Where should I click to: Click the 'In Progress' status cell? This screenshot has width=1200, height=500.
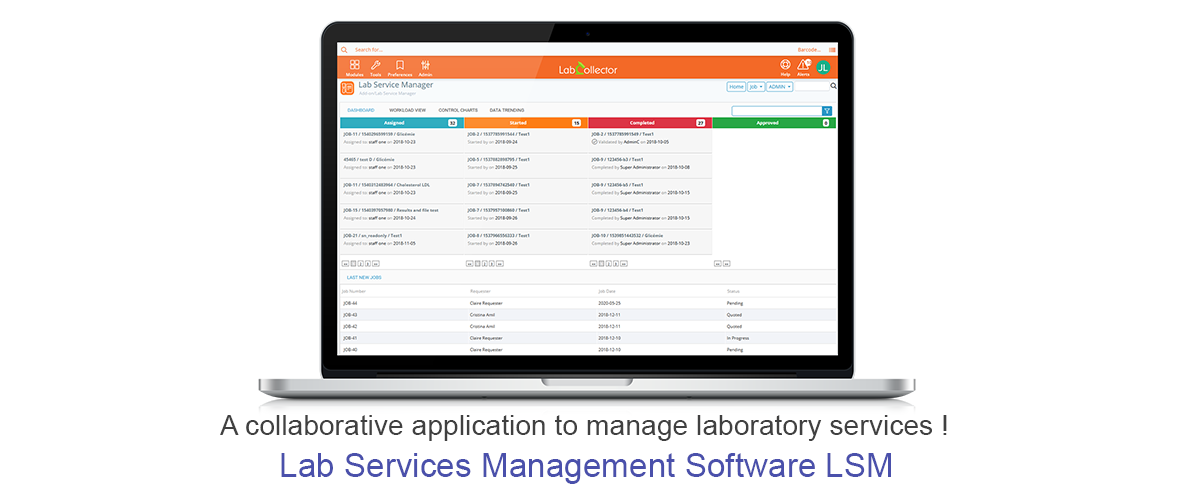tap(738, 338)
